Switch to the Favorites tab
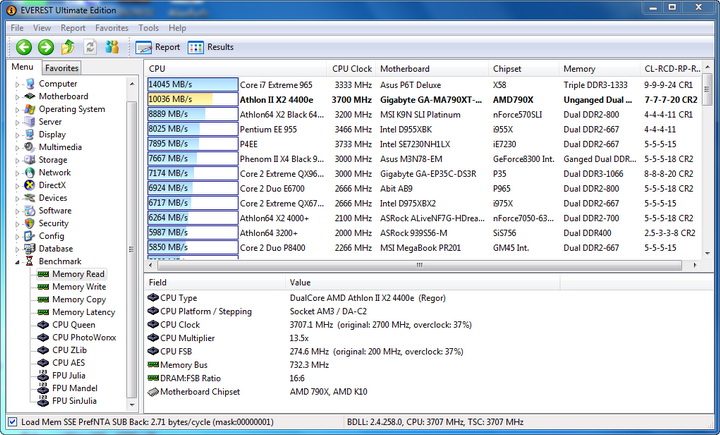The image size is (720, 435). coord(62,68)
